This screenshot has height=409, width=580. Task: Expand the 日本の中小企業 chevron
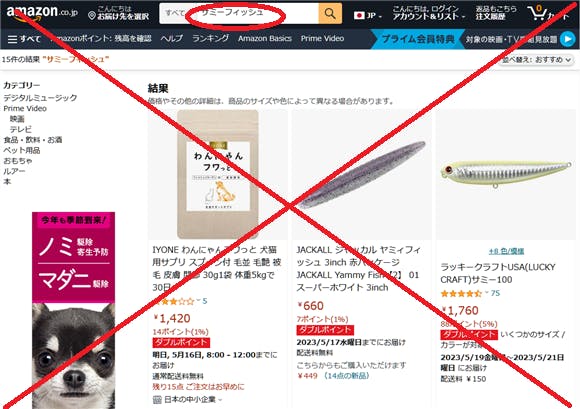coord(220,400)
